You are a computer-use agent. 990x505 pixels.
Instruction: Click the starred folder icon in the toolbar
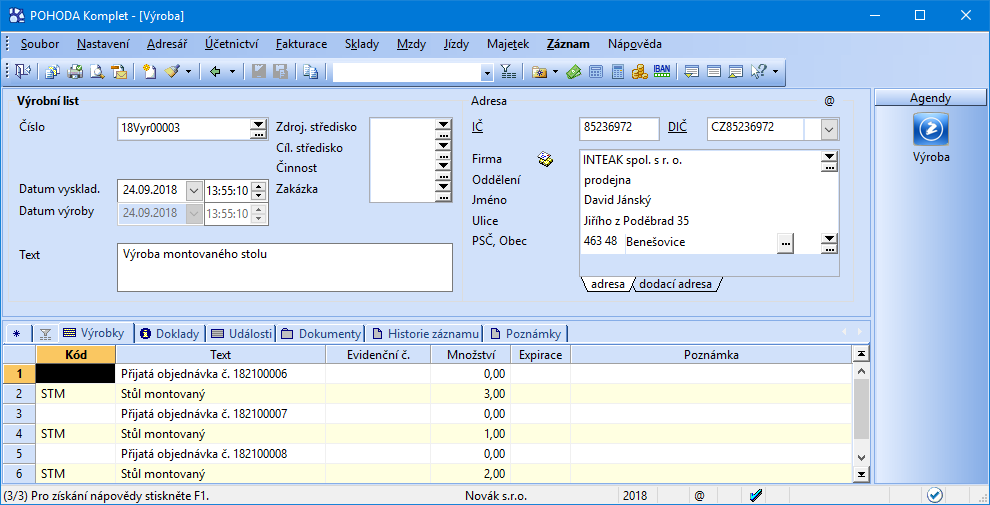pyautogui.click(x=539, y=72)
